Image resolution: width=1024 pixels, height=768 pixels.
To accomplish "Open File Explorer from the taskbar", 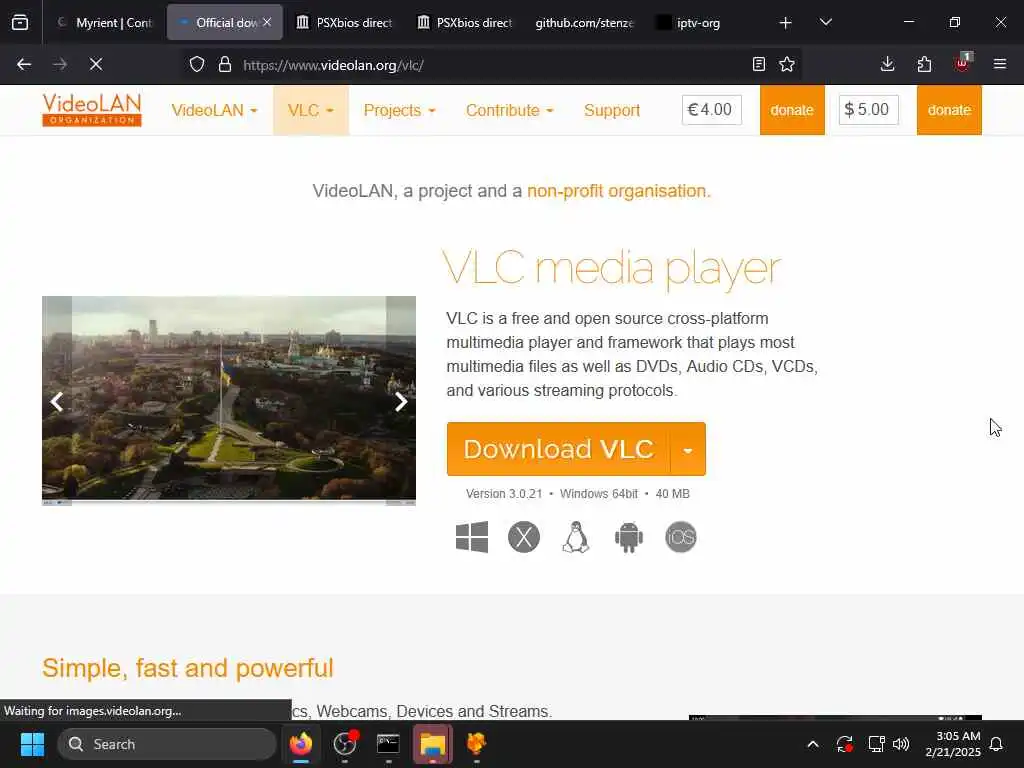I will click(x=432, y=744).
